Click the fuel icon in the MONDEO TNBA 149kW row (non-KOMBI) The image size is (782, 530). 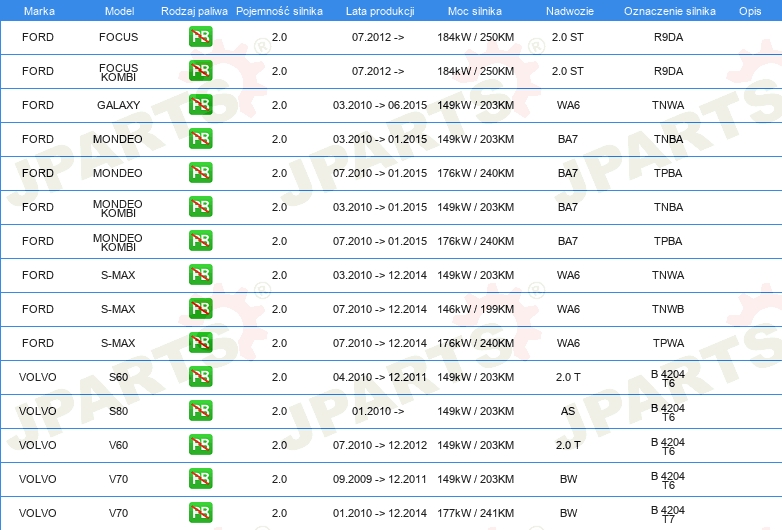pyautogui.click(x=200, y=139)
